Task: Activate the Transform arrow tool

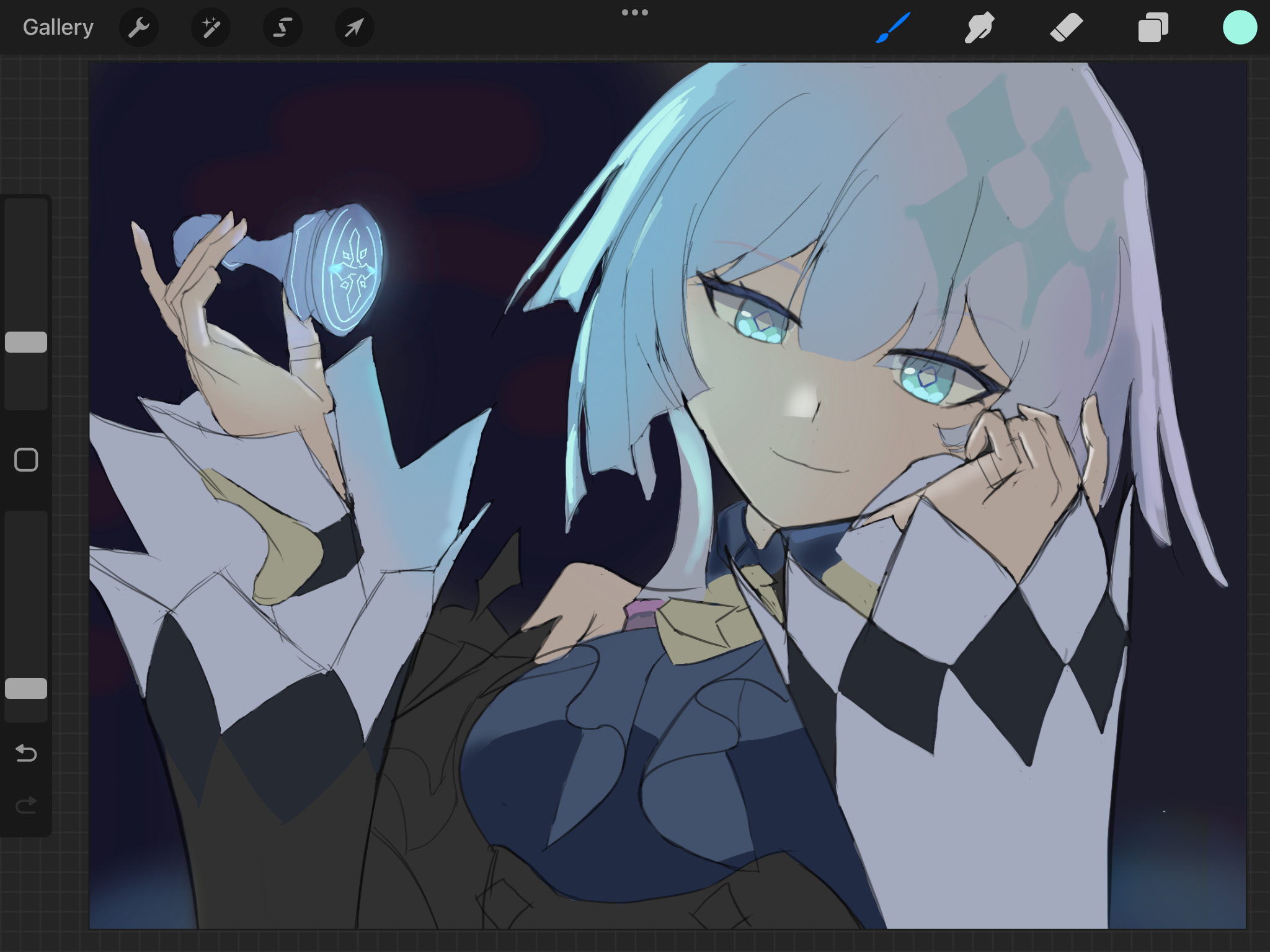Action: coord(355,27)
